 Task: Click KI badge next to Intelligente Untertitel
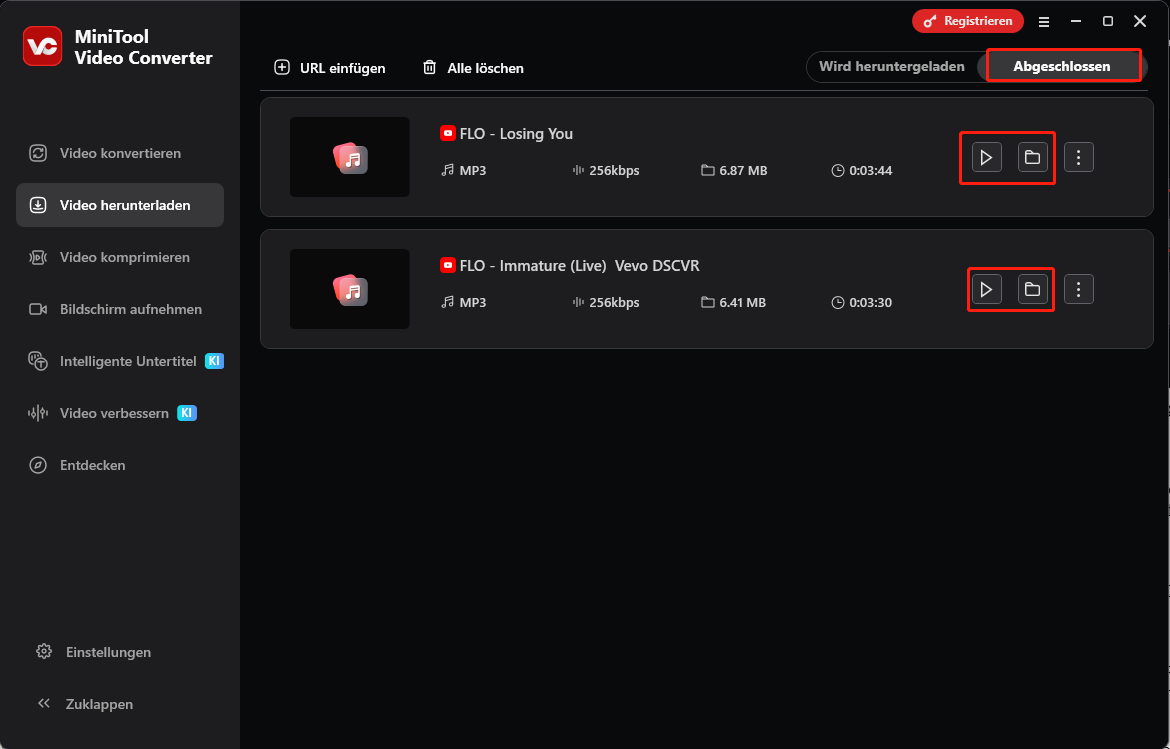click(214, 361)
